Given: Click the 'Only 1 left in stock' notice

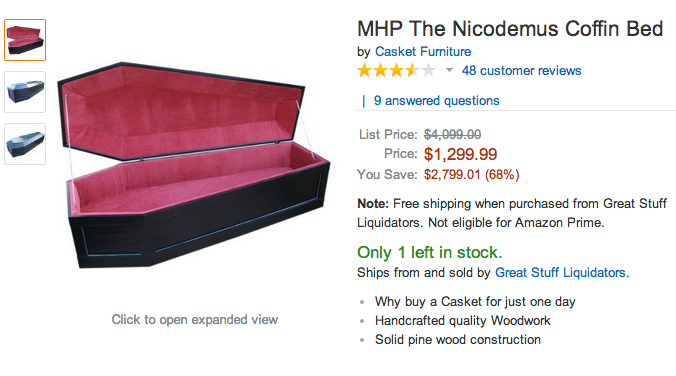Looking at the screenshot, I should click(429, 252).
